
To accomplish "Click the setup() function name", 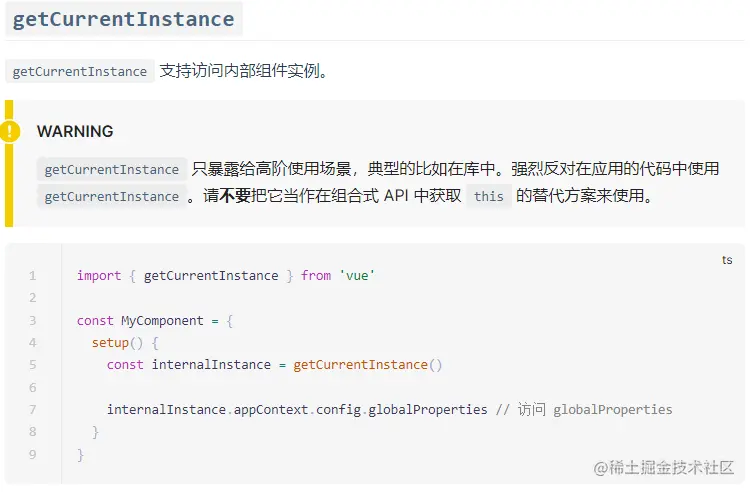I will [x=117, y=343].
